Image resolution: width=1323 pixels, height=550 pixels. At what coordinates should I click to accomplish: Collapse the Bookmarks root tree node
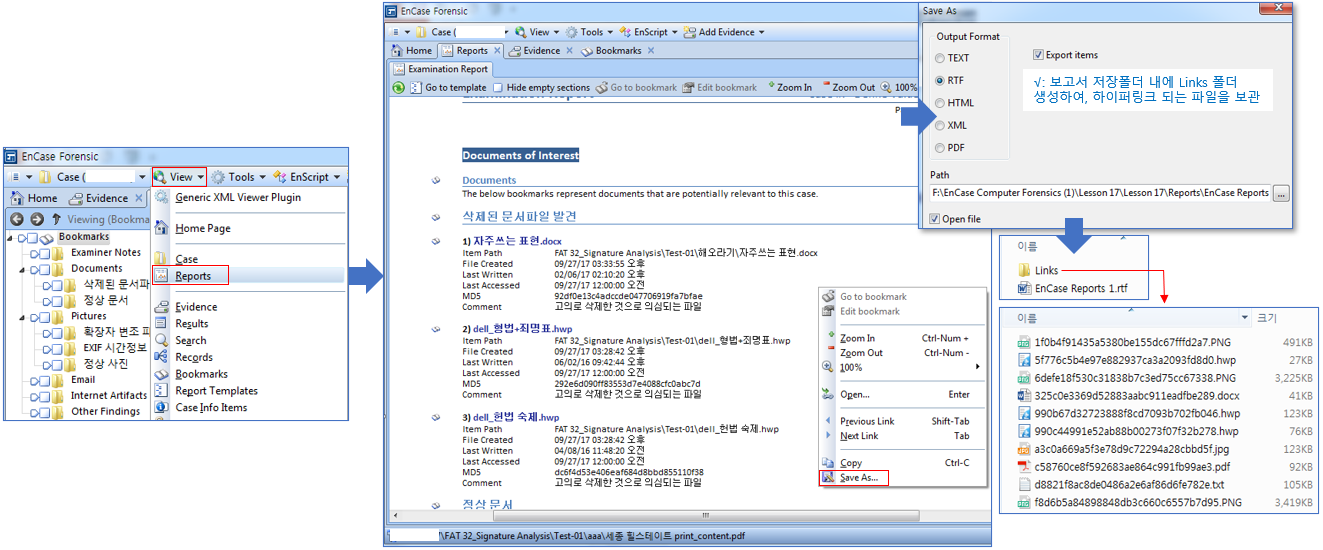(9, 238)
